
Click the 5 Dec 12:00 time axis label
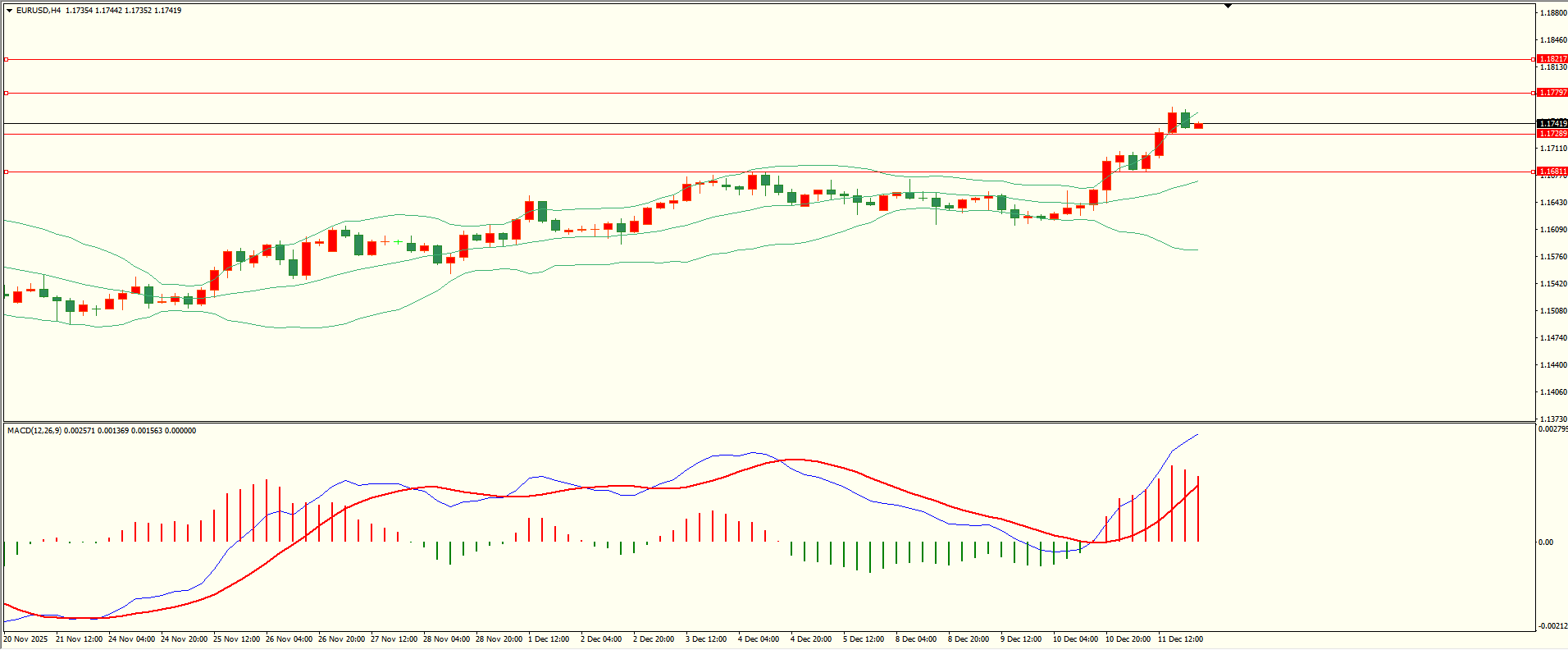[864, 639]
